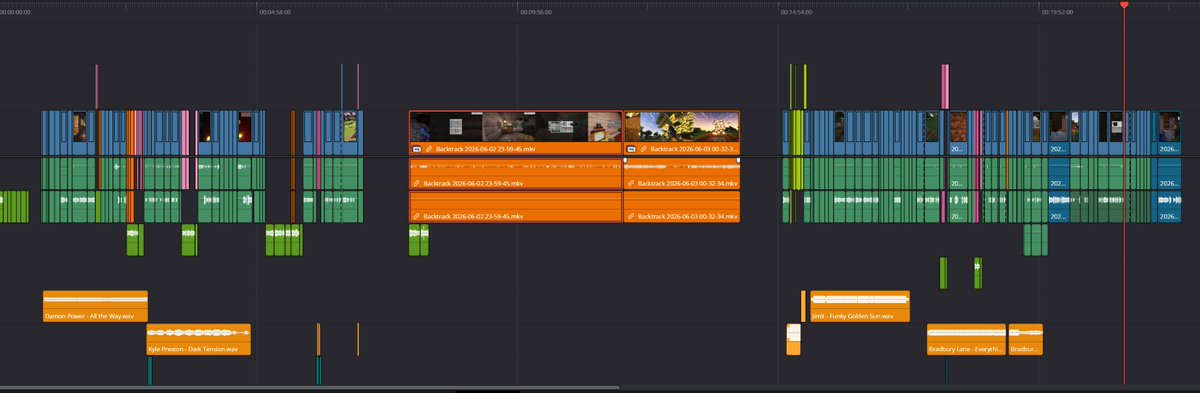Click the fade-out handle on the 00-32-34 audio clip
1200x393 pixels.
(x=737, y=160)
